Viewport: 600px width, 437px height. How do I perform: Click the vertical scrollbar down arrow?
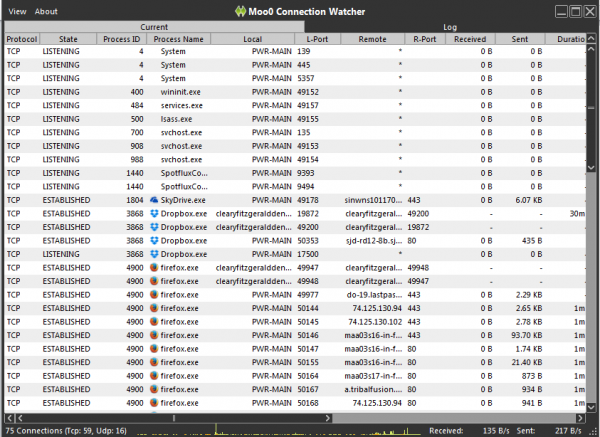click(x=591, y=408)
